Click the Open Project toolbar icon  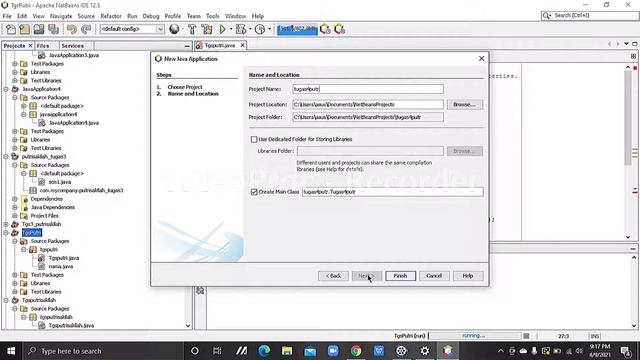point(39,29)
